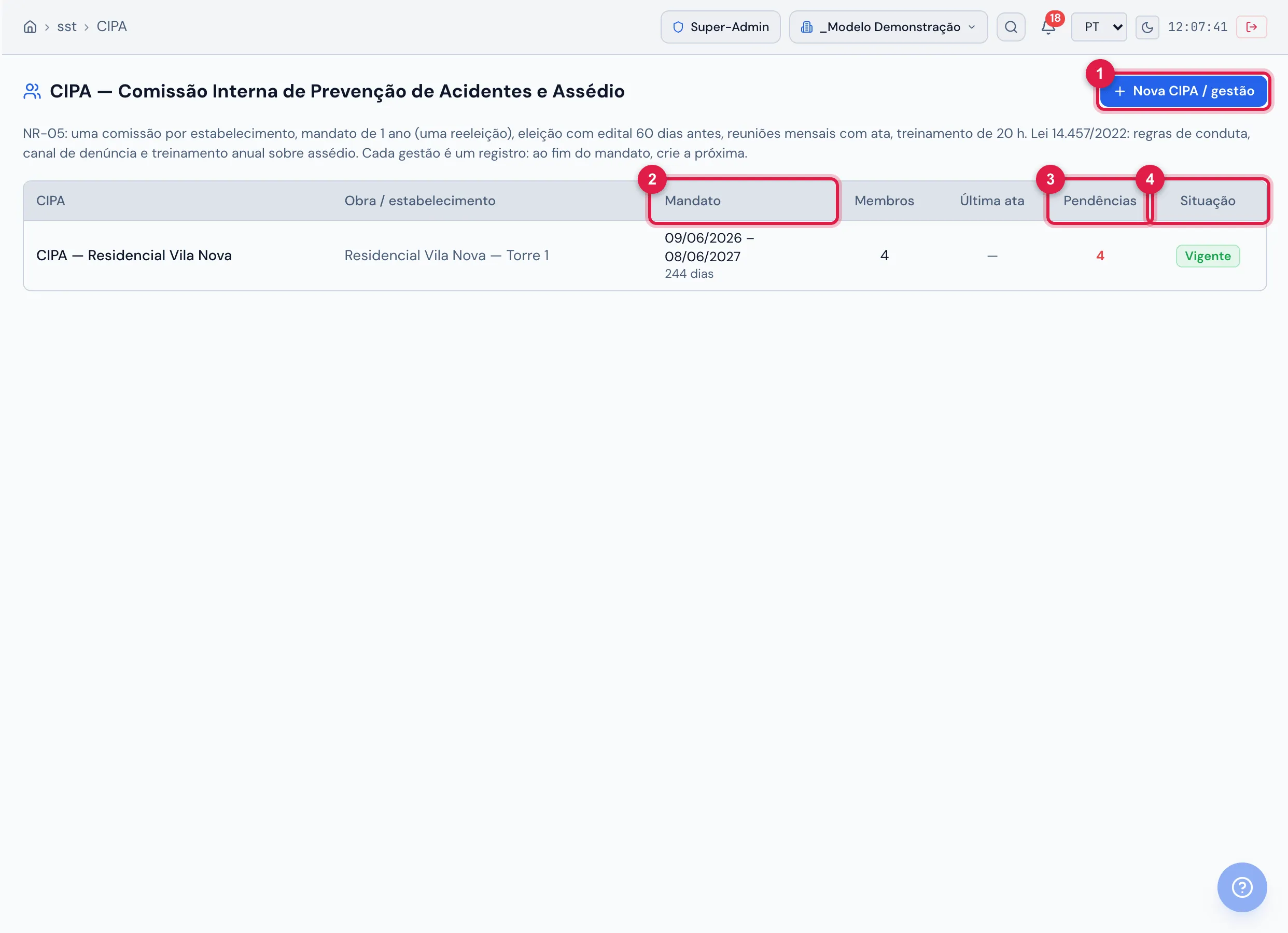Click Pendências column header

[x=1099, y=201]
